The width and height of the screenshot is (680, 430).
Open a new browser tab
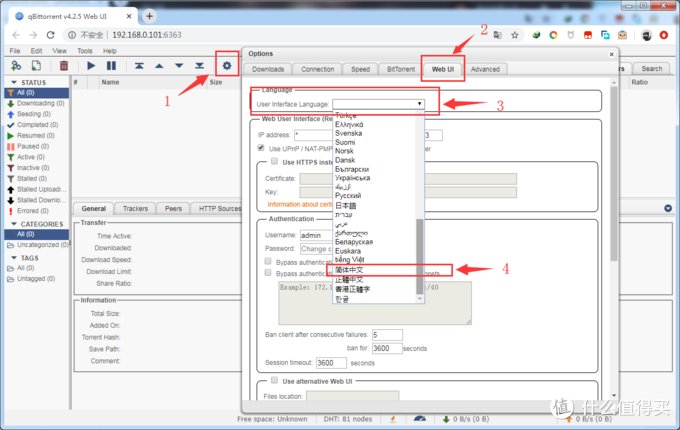[x=149, y=16]
